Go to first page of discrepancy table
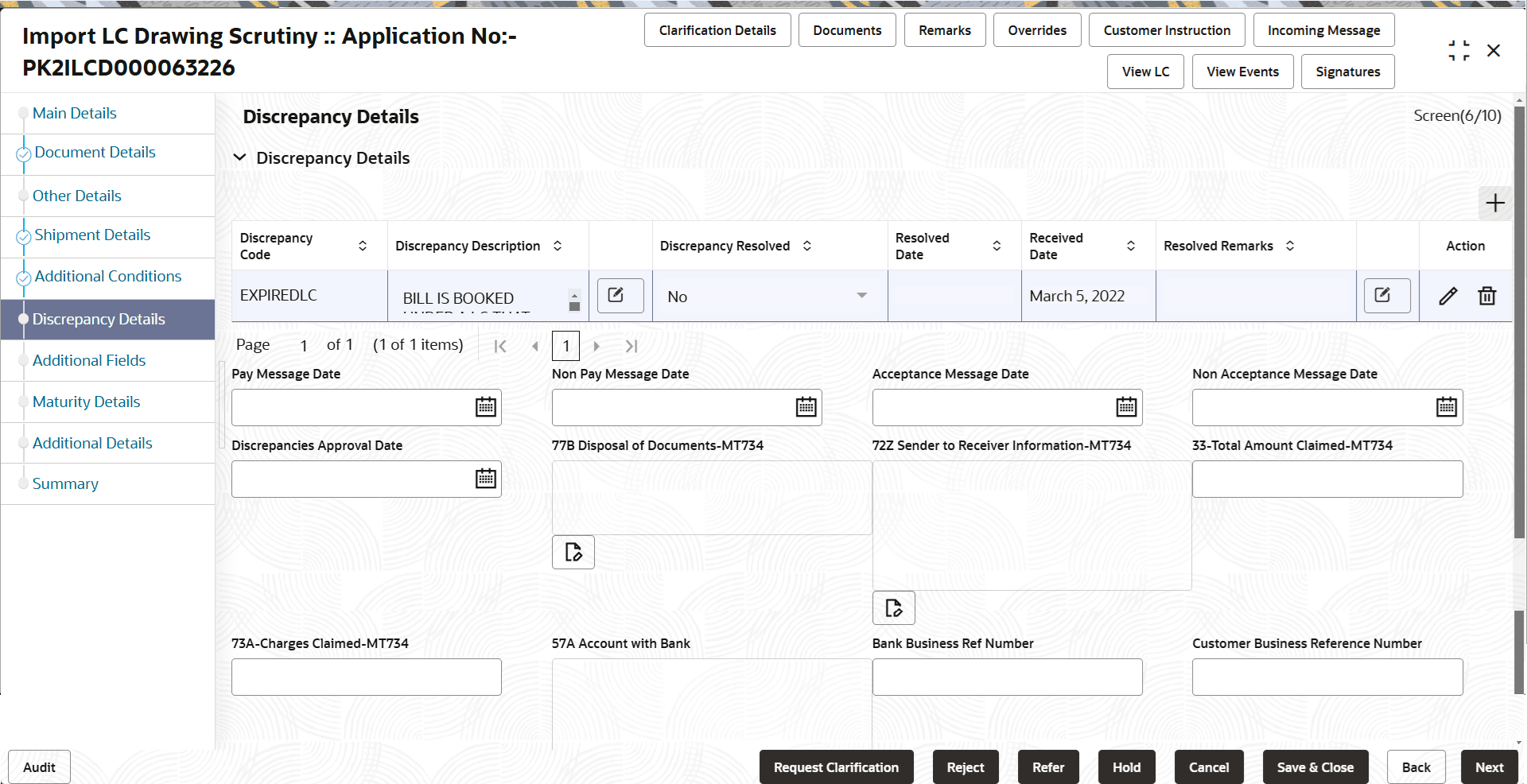1527x784 pixels. pyautogui.click(x=500, y=346)
